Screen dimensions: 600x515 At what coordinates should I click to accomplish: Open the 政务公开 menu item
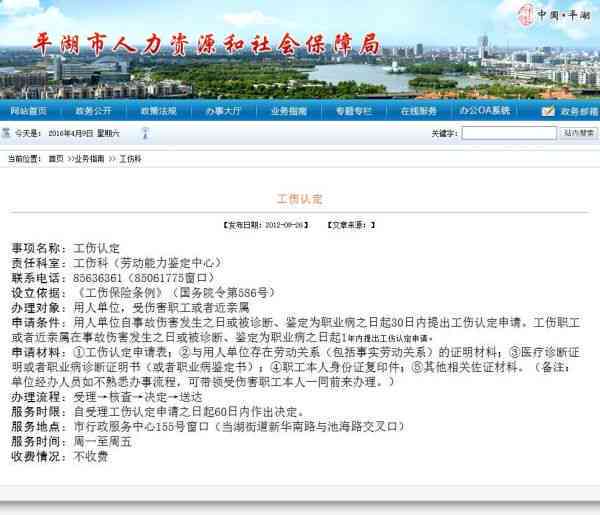point(94,111)
